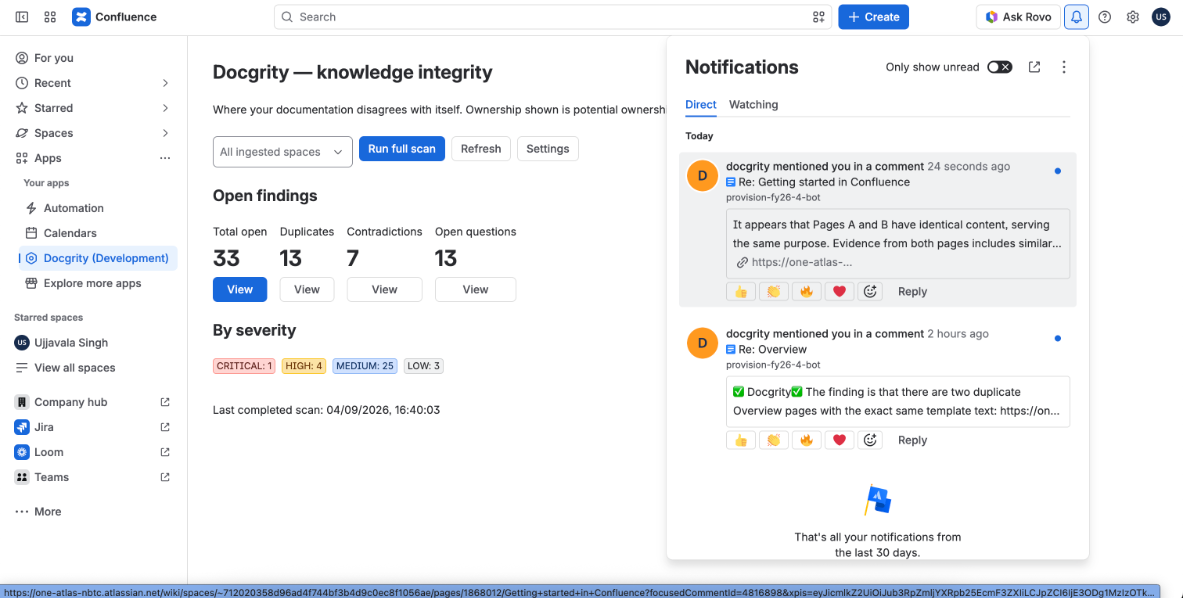This screenshot has width=1183, height=598.
Task: Select Docgrity (Development) in the sidebar
Action: click(x=98, y=258)
